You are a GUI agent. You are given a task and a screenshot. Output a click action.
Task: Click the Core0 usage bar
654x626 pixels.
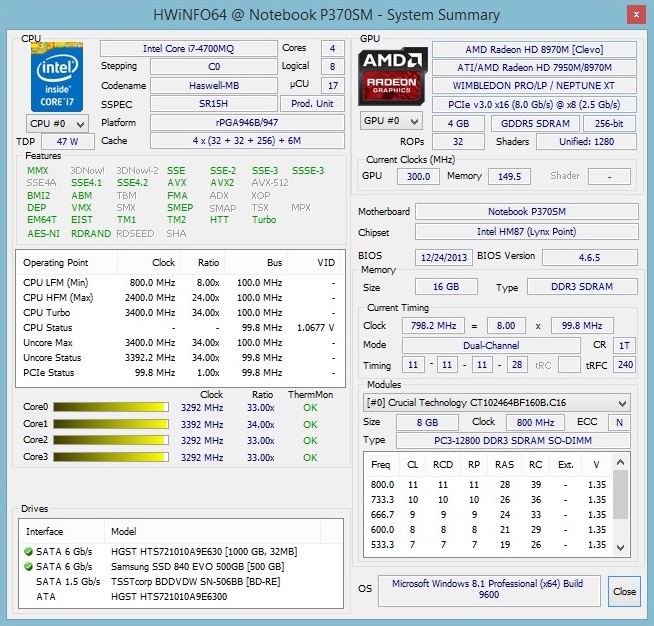pos(111,407)
